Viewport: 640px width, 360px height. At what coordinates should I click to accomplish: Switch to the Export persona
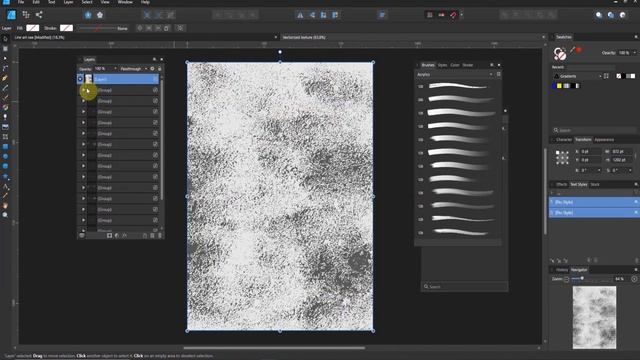[39, 15]
